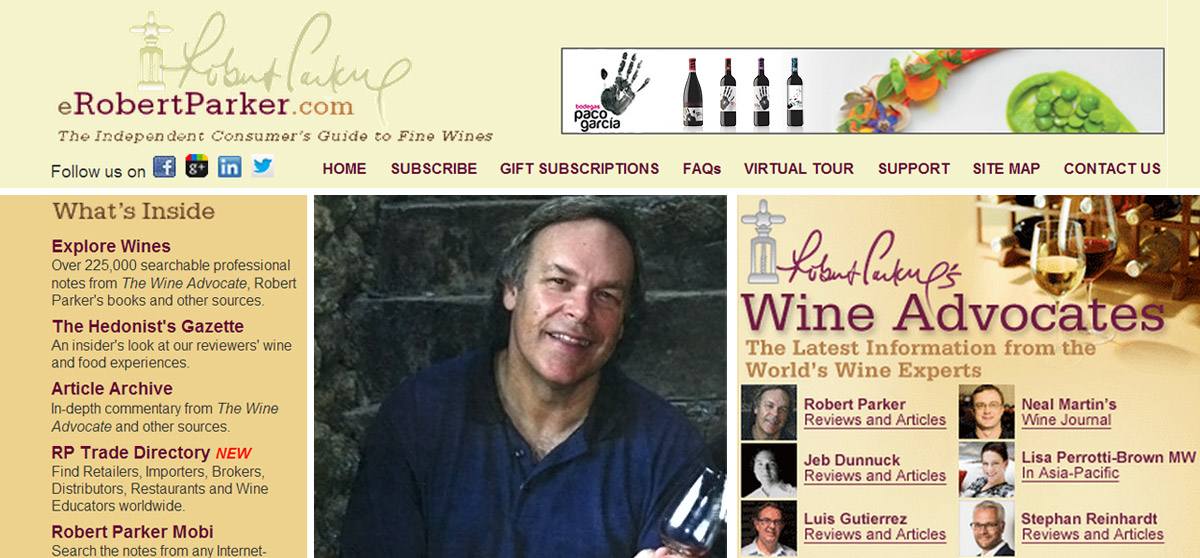Viewport: 1200px width, 558px height.
Task: Open the SUBSCRIBE menu item
Action: tap(434, 169)
